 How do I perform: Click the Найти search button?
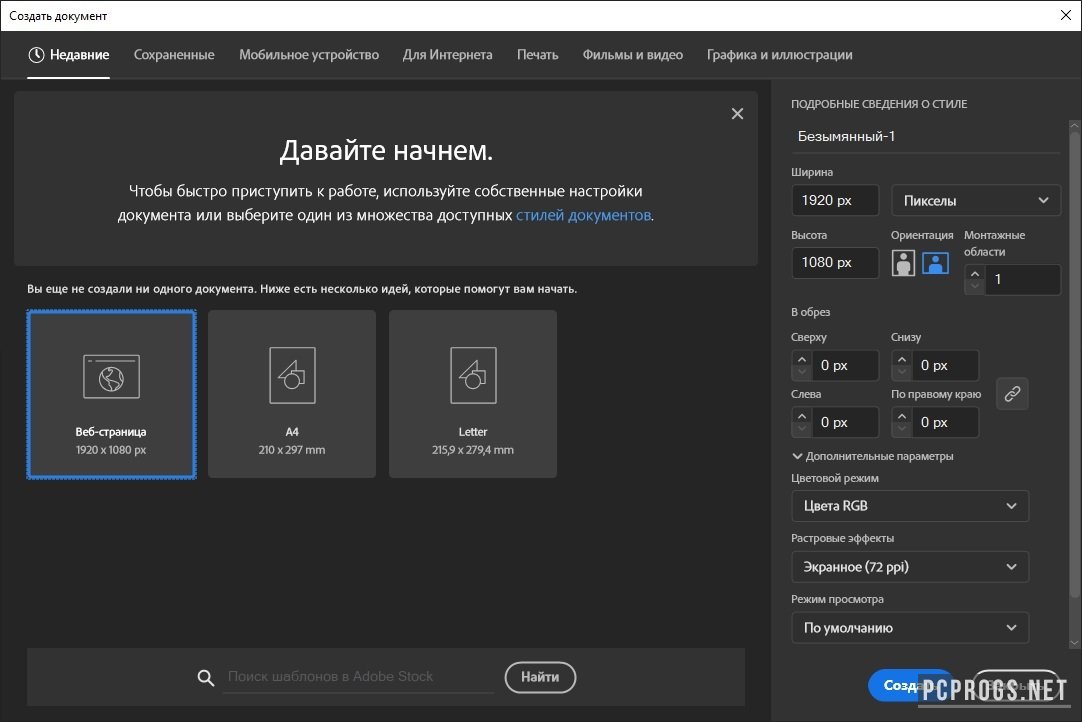pyautogui.click(x=540, y=677)
